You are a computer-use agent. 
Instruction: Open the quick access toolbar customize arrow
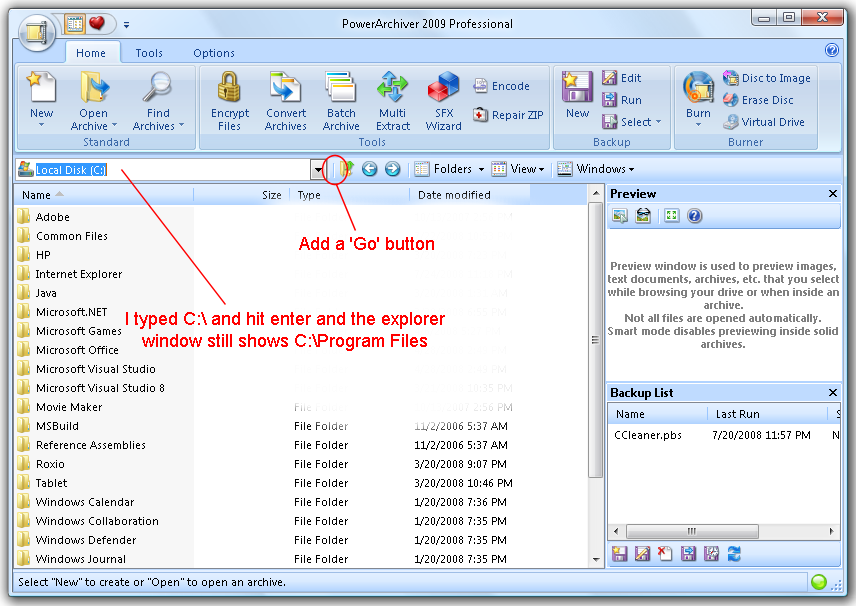[127, 25]
